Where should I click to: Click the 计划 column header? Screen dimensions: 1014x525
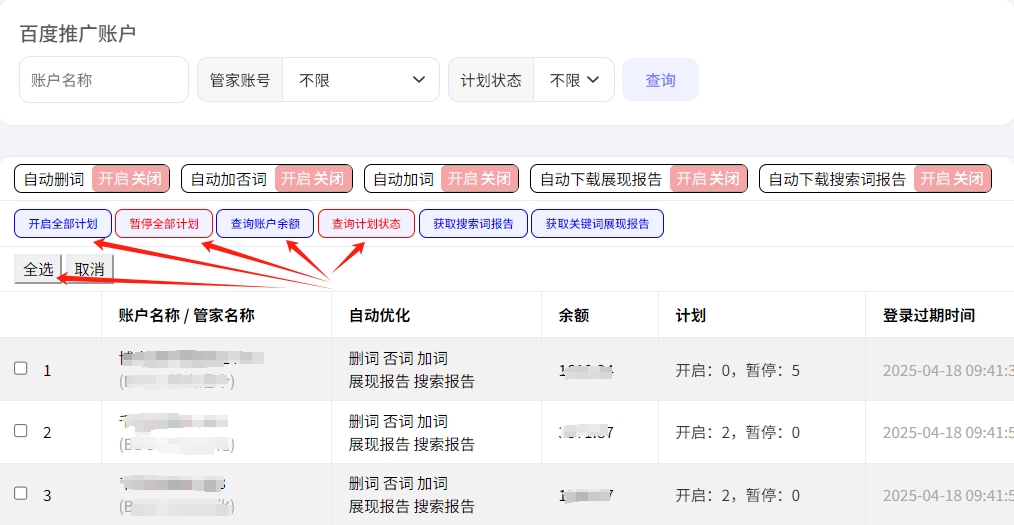690,315
